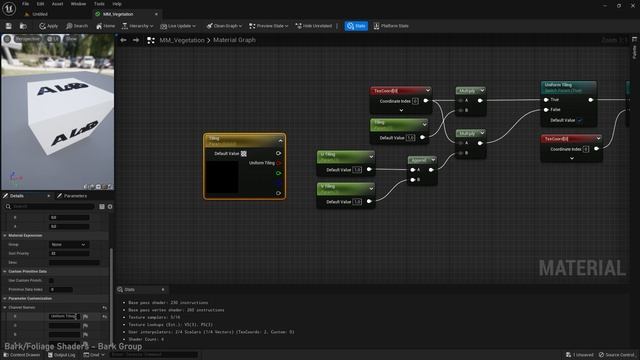Click R channel name field Uniform Tiling
The image size is (640, 360).
[x=64, y=316]
